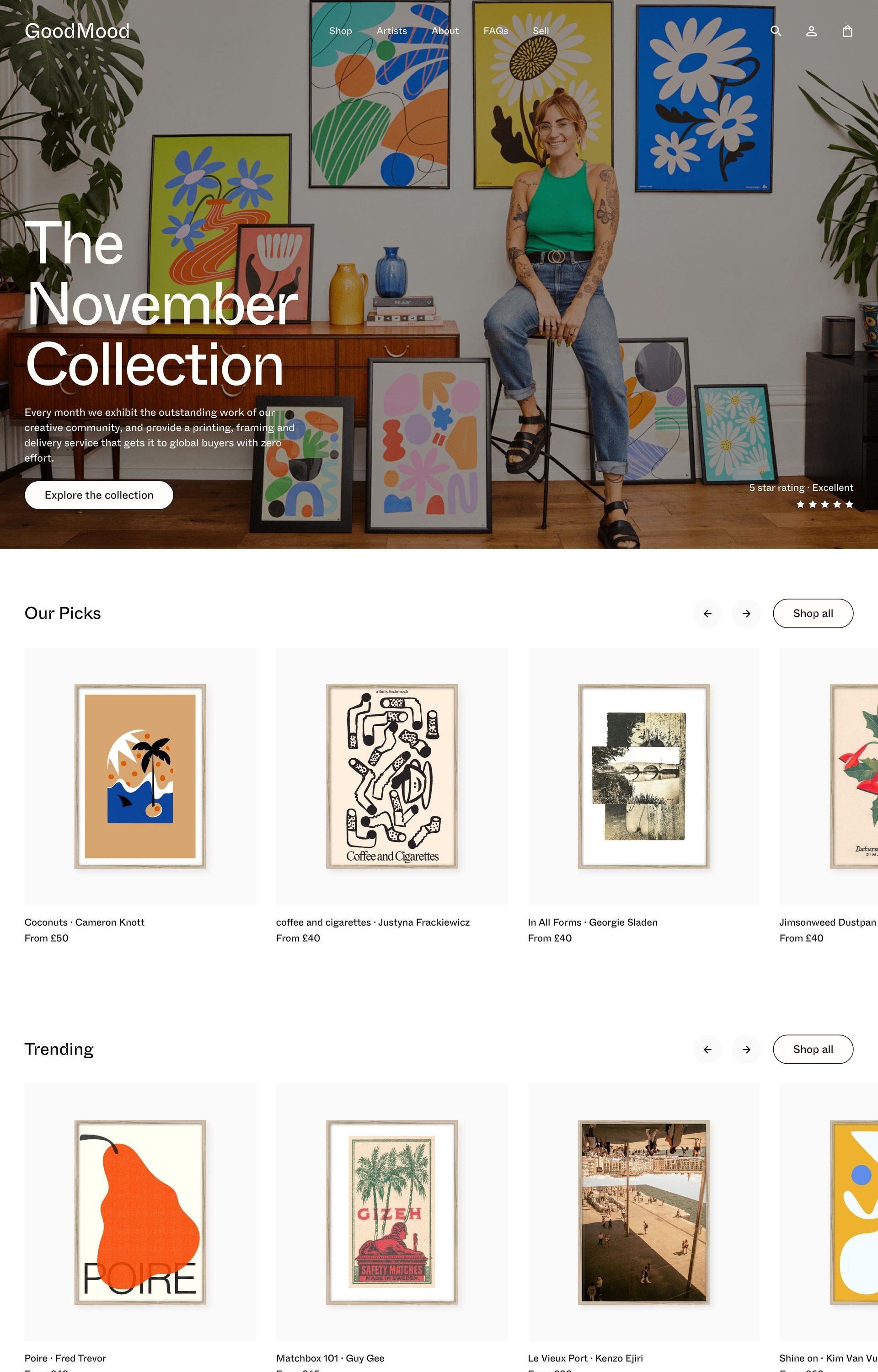Screen dimensions: 878x1372
Task: Open the FAQs page
Action: pyautogui.click(x=495, y=31)
